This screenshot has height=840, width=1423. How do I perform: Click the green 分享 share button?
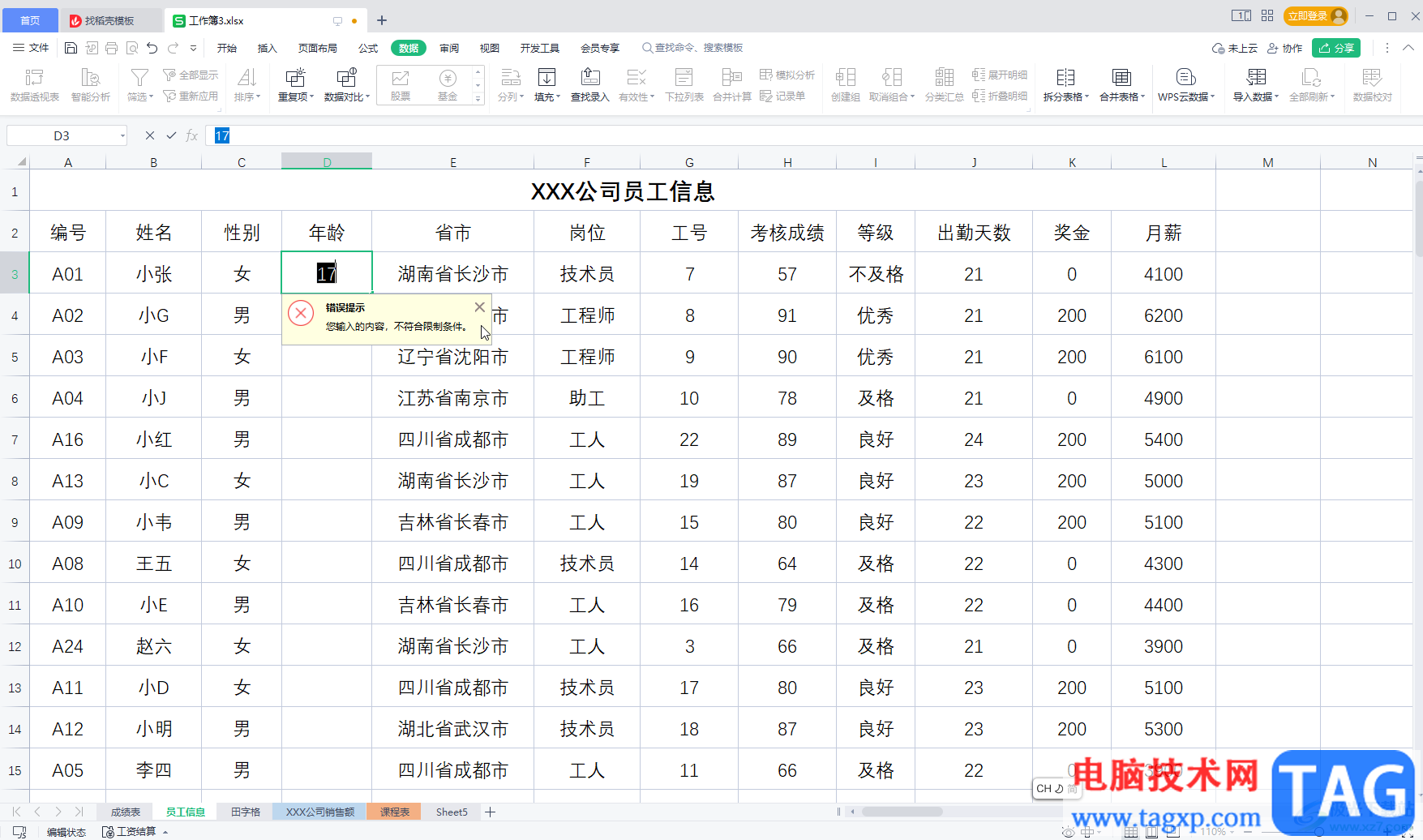click(1336, 48)
